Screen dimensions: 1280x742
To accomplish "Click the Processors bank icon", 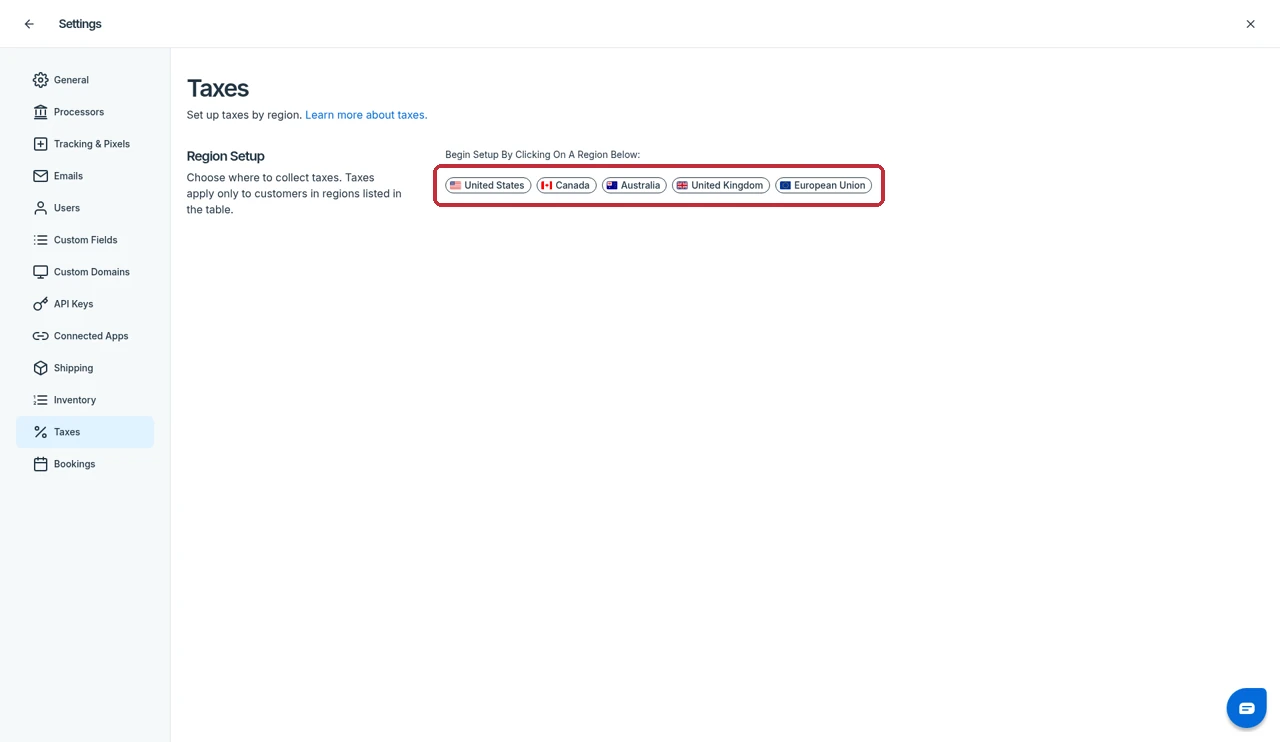I will point(40,112).
